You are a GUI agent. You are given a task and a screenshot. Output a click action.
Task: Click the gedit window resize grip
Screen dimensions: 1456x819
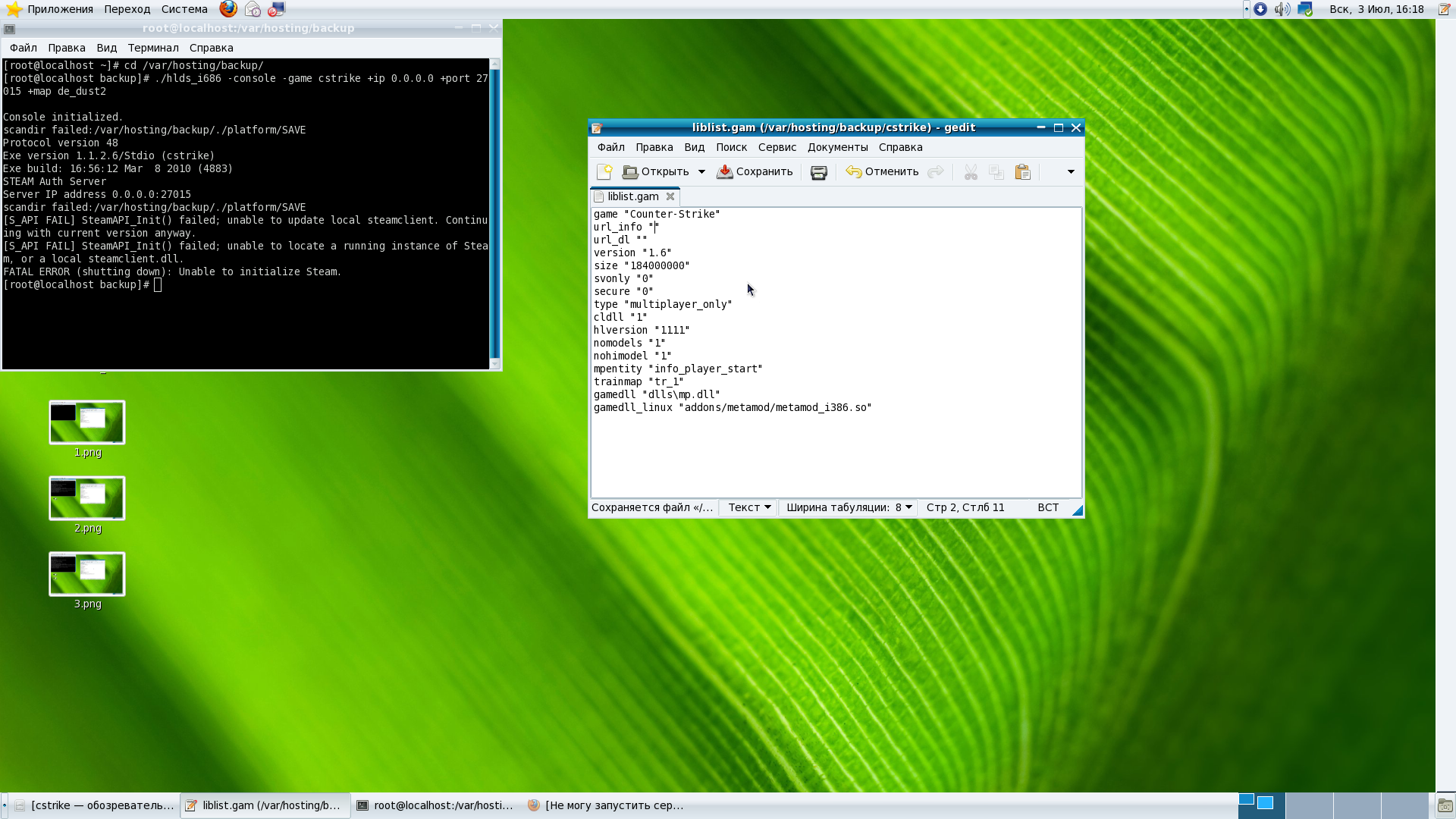(1077, 510)
